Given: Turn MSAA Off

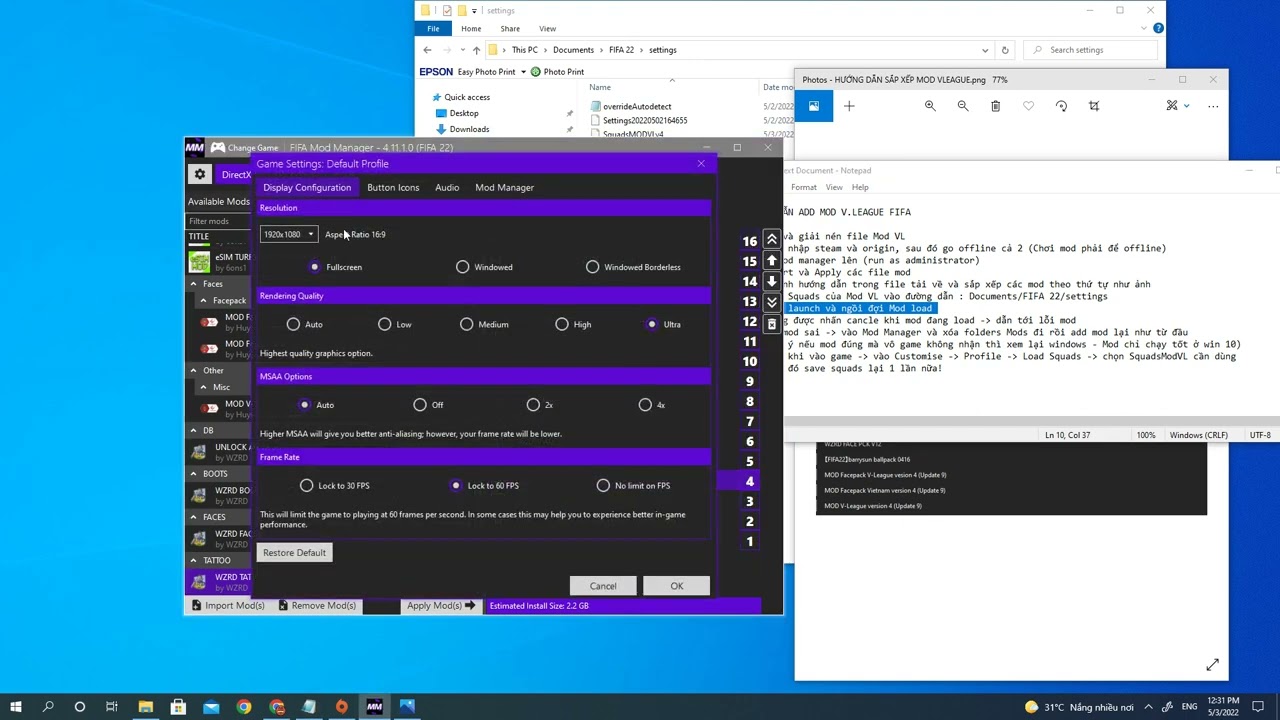Looking at the screenshot, I should [428, 405].
